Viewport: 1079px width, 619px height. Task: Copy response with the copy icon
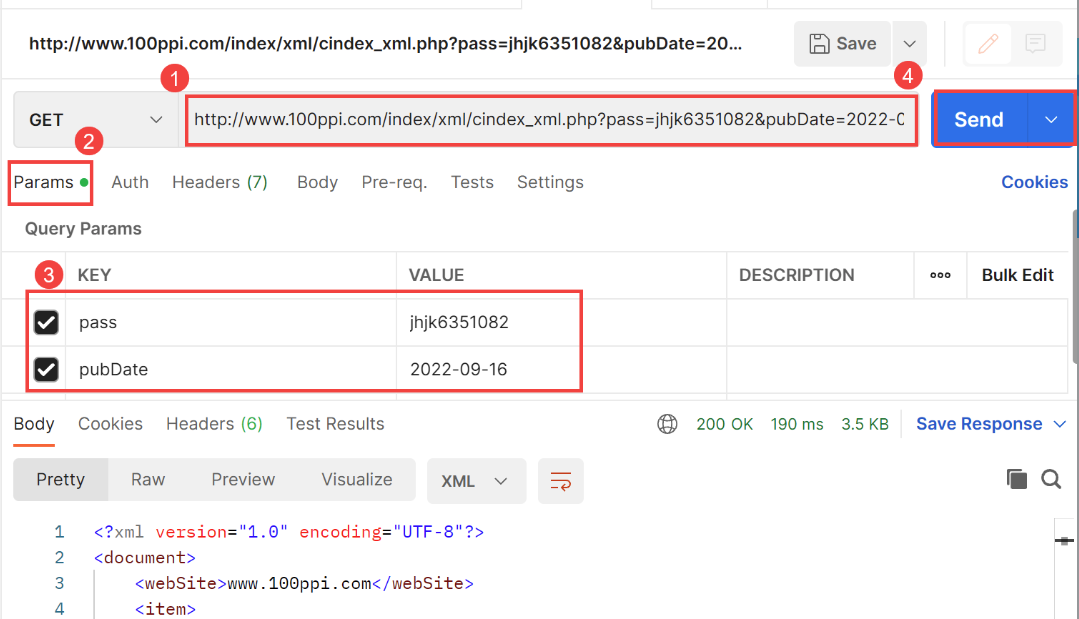tap(1016, 479)
